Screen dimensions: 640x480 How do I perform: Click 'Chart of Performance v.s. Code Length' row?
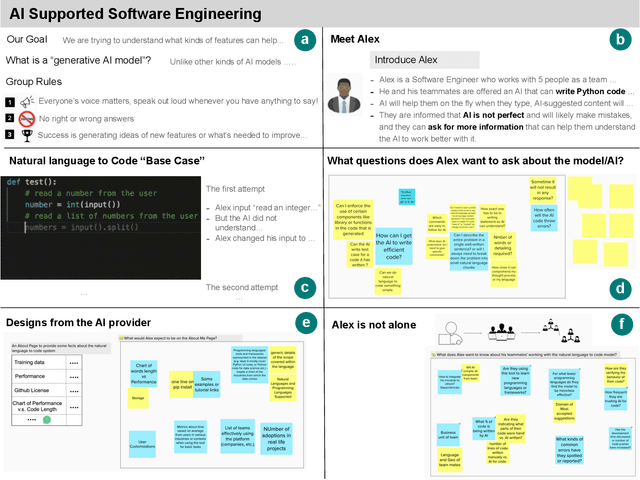47,406
